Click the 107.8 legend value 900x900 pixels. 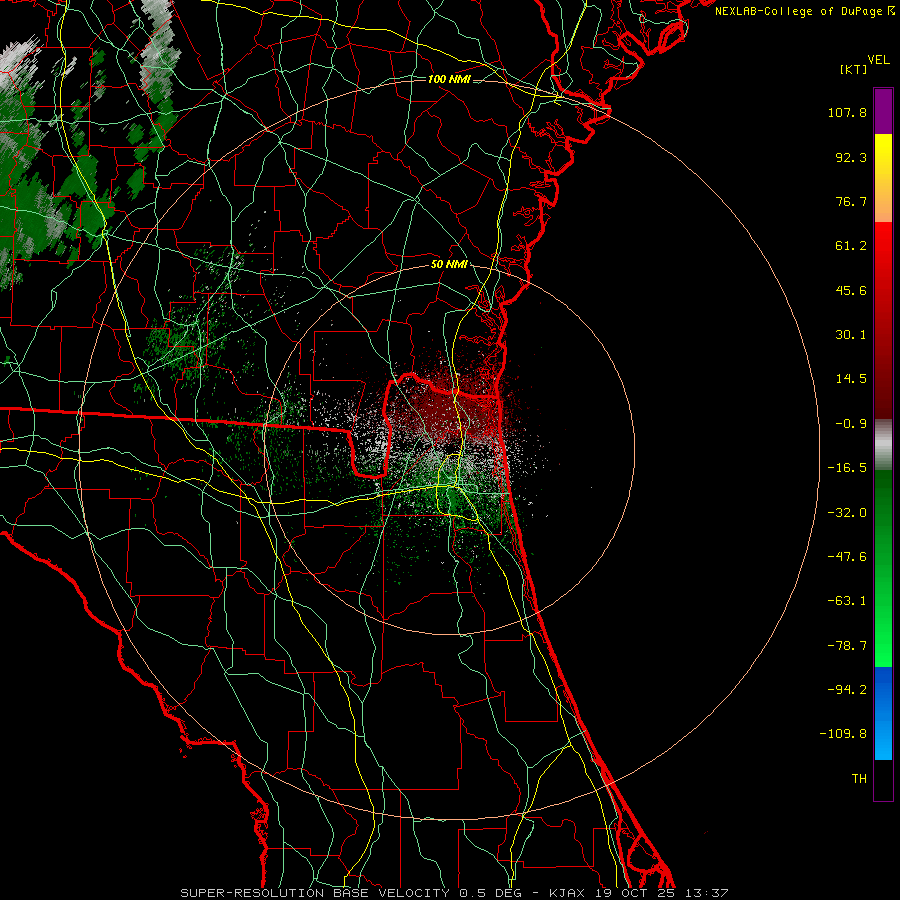(847, 112)
